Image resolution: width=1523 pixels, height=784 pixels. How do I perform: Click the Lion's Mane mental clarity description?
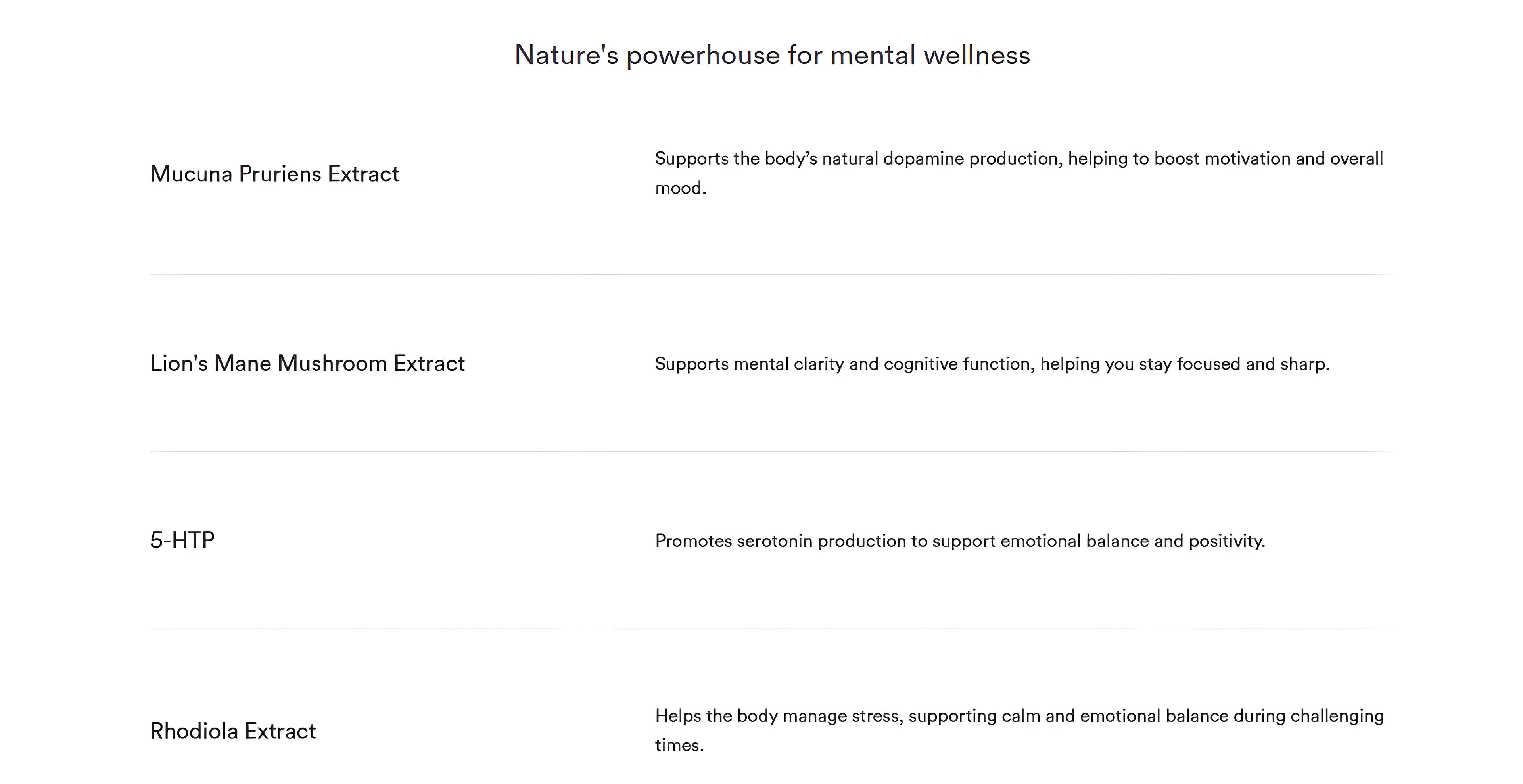(992, 364)
